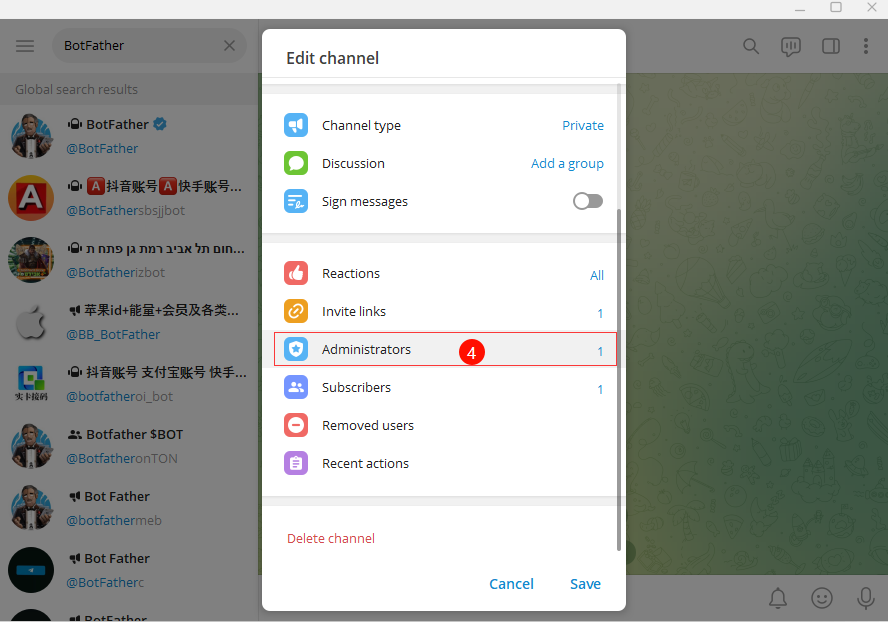Open the emoji picker smiley icon
This screenshot has height=622, width=888.
point(822,598)
